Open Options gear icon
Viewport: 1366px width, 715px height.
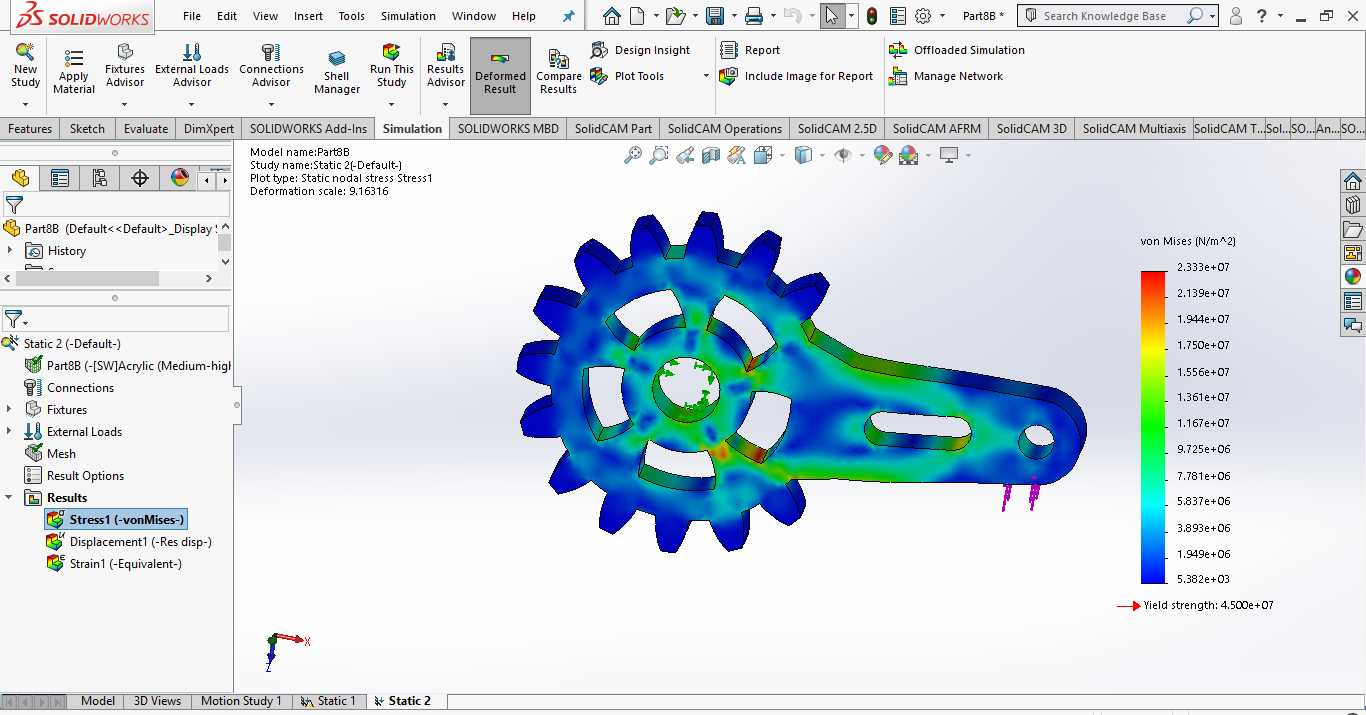point(923,16)
